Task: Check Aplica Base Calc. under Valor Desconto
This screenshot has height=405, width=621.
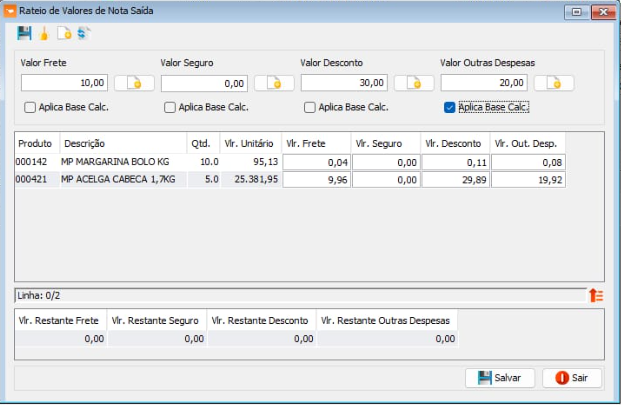Action: coord(310,107)
